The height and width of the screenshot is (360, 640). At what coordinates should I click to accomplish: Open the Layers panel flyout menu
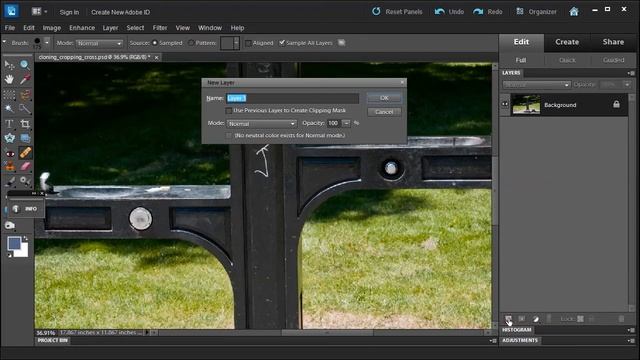(631, 73)
